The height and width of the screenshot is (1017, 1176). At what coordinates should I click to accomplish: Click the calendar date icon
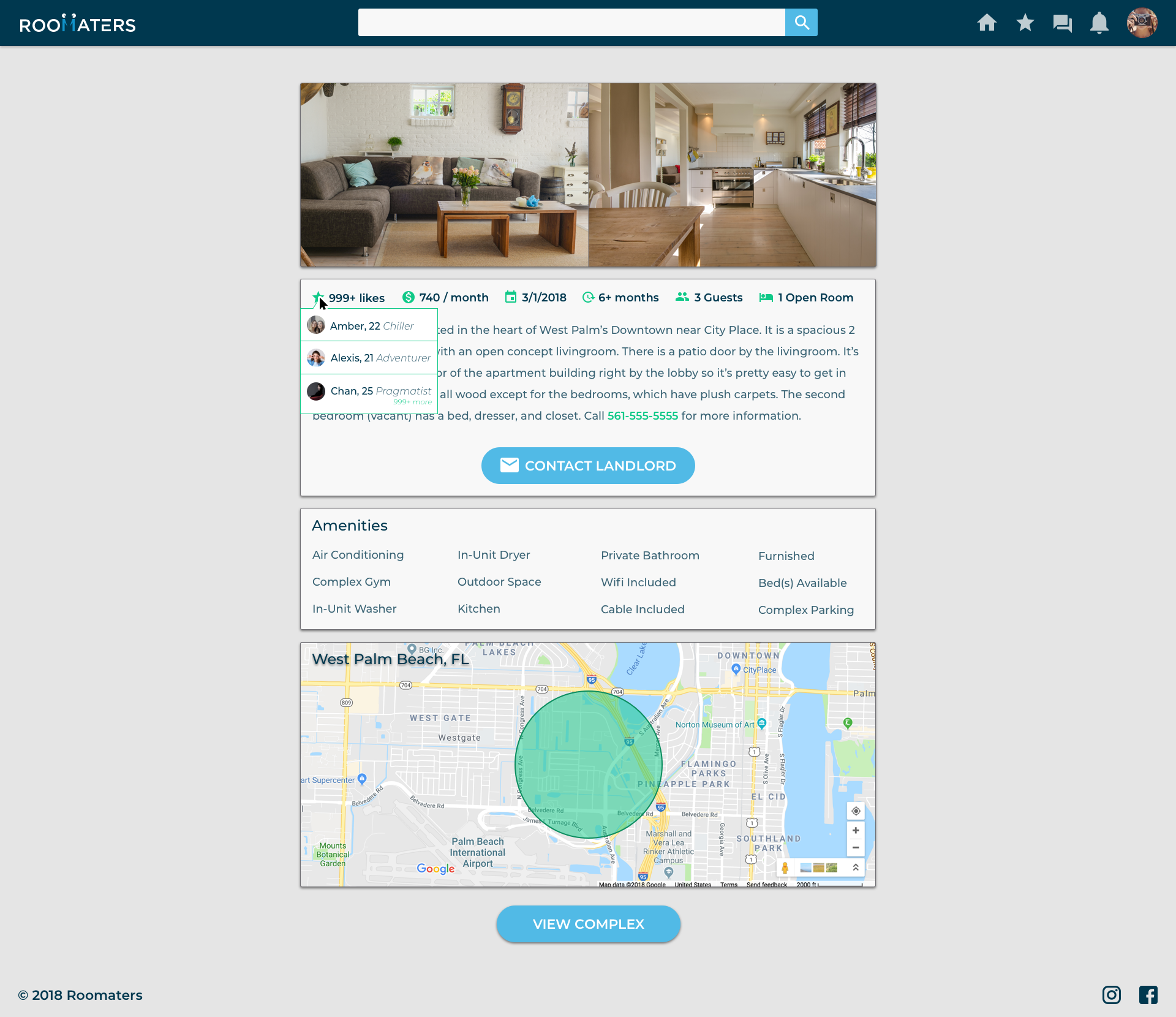point(511,297)
